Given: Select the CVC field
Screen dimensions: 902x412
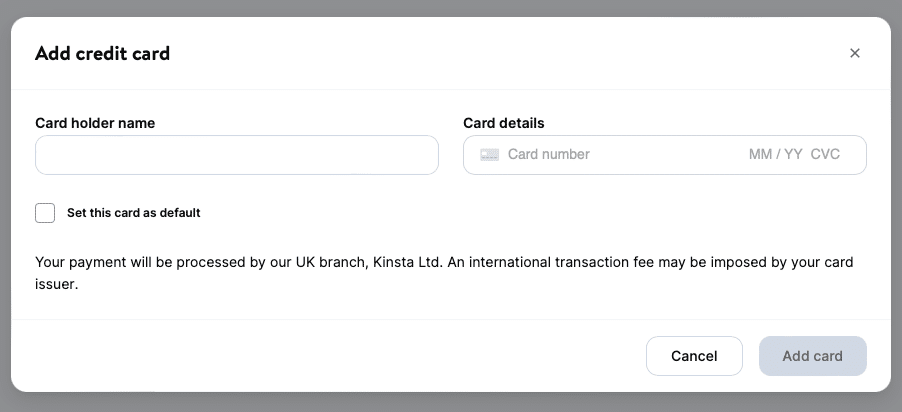Looking at the screenshot, I should coord(825,154).
